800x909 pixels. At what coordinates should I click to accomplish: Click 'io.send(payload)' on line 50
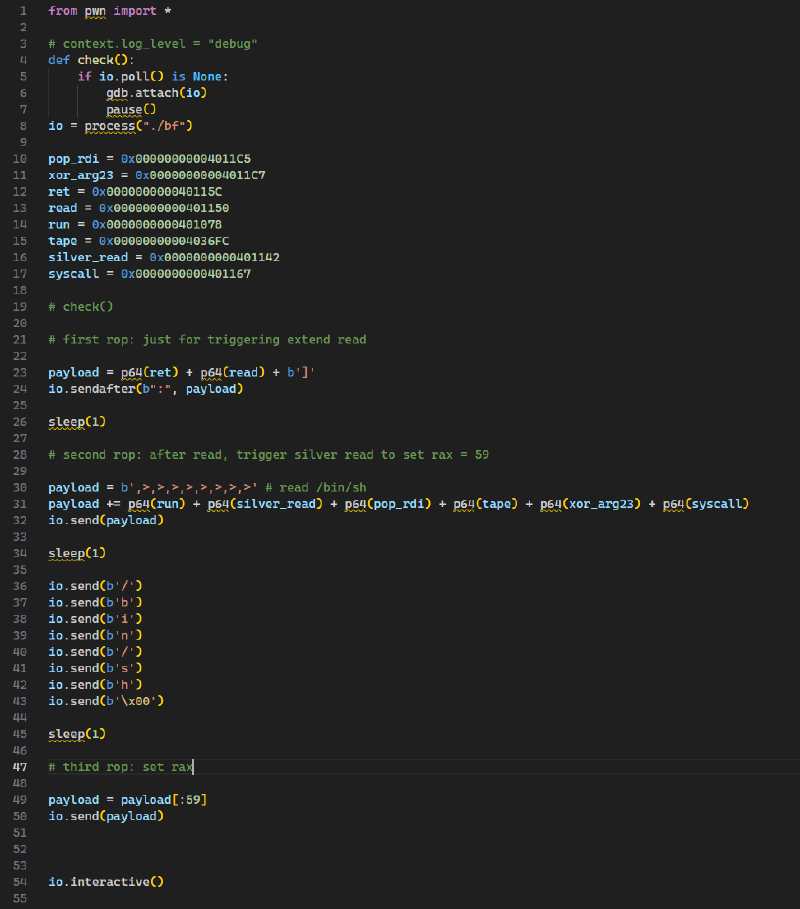click(x=106, y=816)
